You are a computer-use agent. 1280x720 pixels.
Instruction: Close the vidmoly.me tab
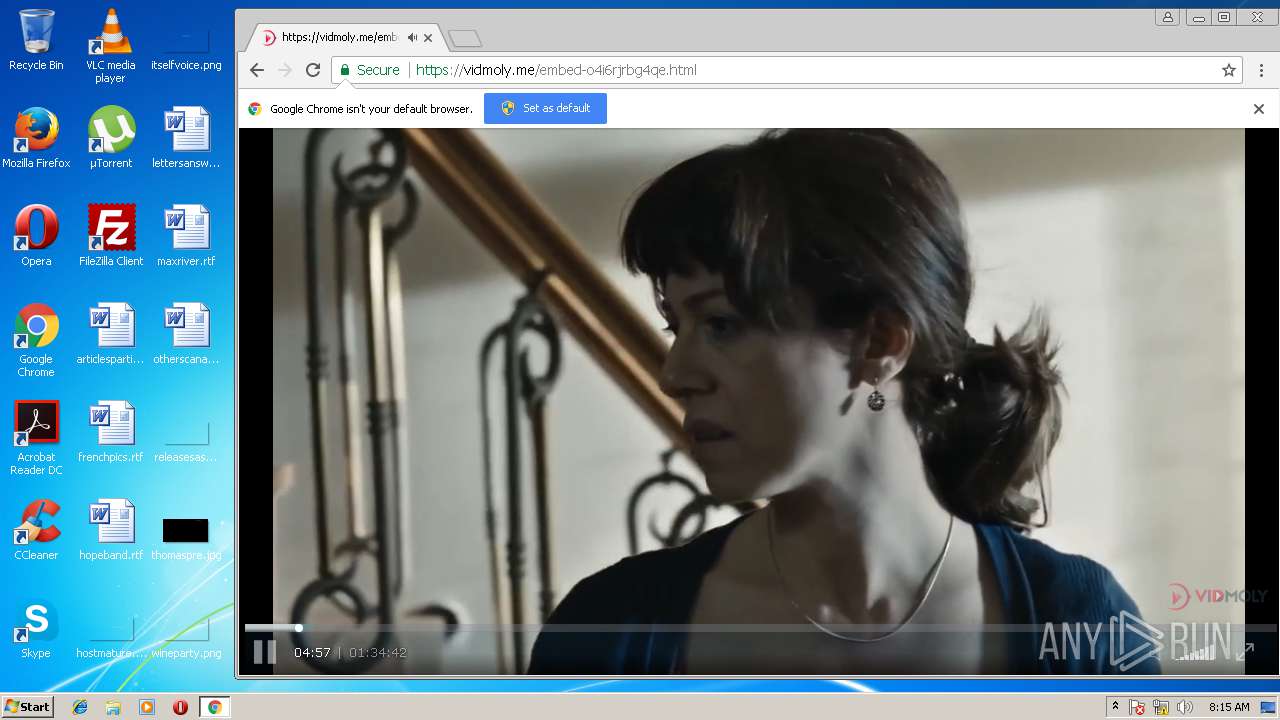pyautogui.click(x=428, y=38)
